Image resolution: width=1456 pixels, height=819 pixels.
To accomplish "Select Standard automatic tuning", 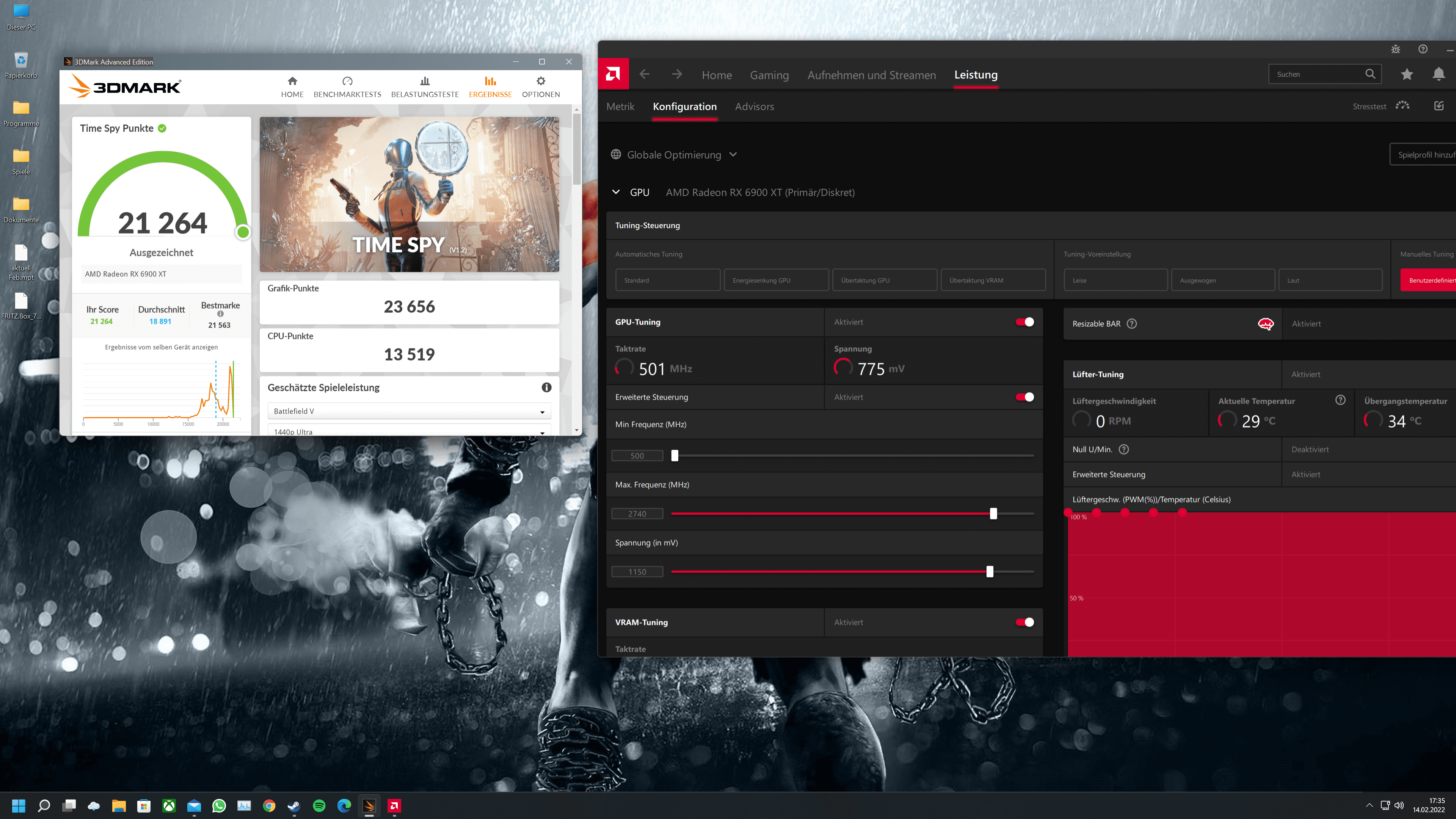I will (x=667, y=280).
